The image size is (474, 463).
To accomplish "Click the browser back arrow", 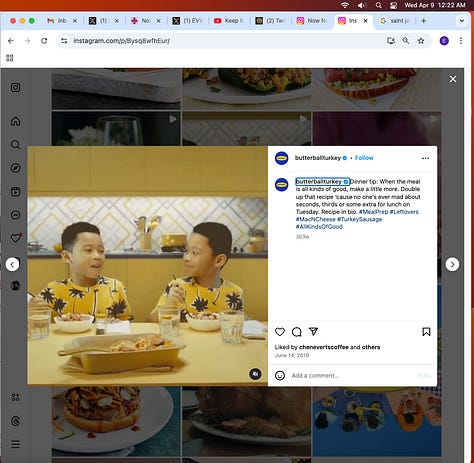I will [x=11, y=41].
